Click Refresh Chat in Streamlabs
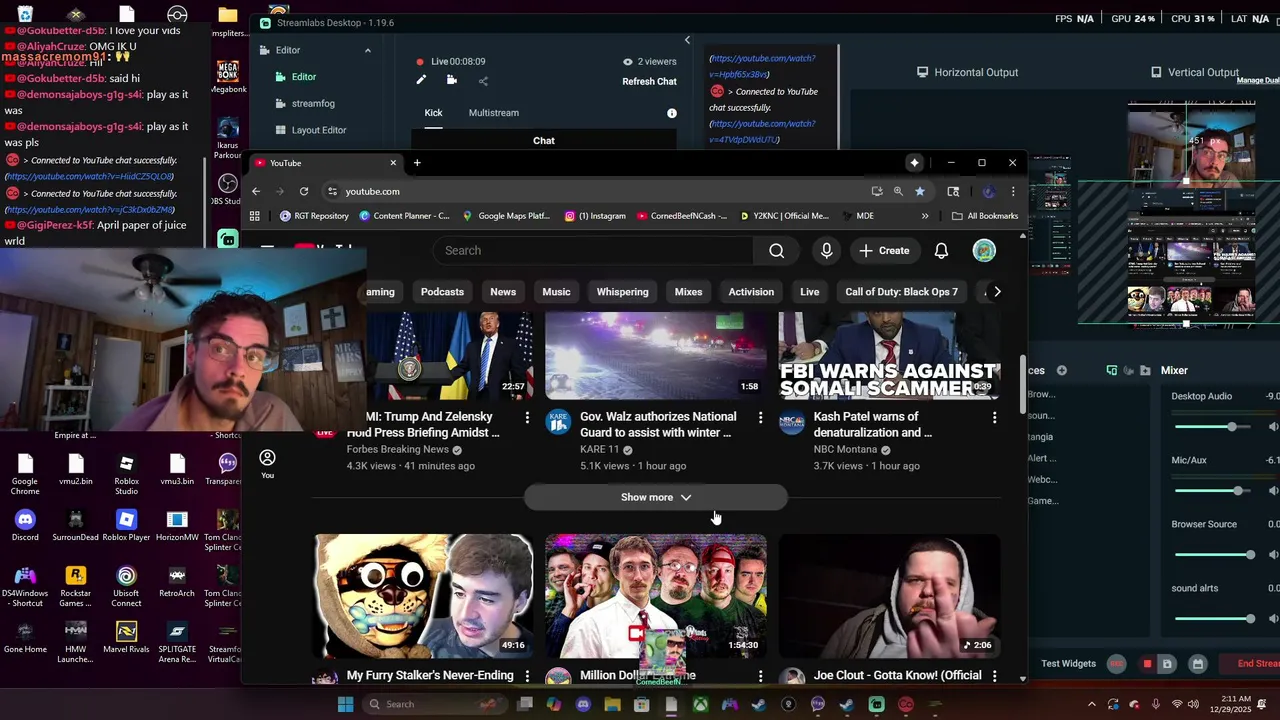The image size is (1280, 720). point(649,82)
